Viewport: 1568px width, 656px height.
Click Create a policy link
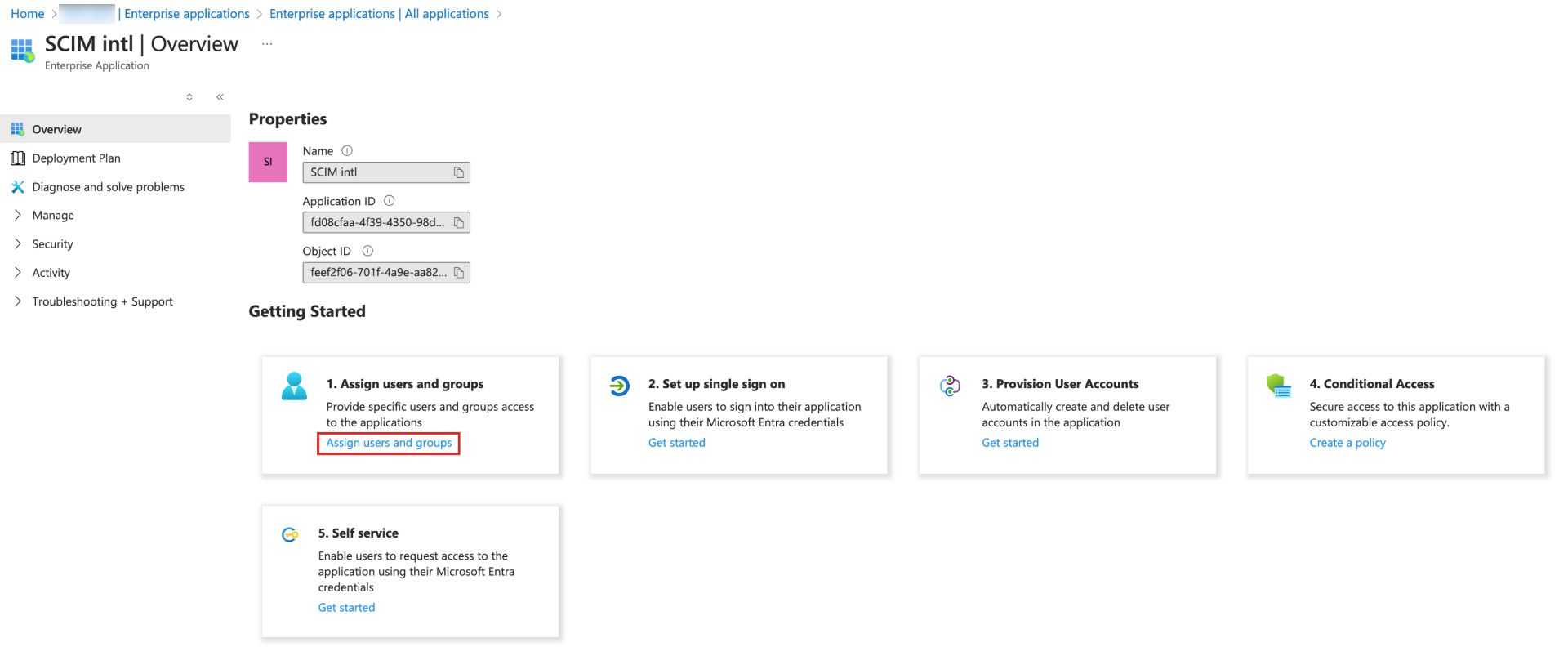1347,443
